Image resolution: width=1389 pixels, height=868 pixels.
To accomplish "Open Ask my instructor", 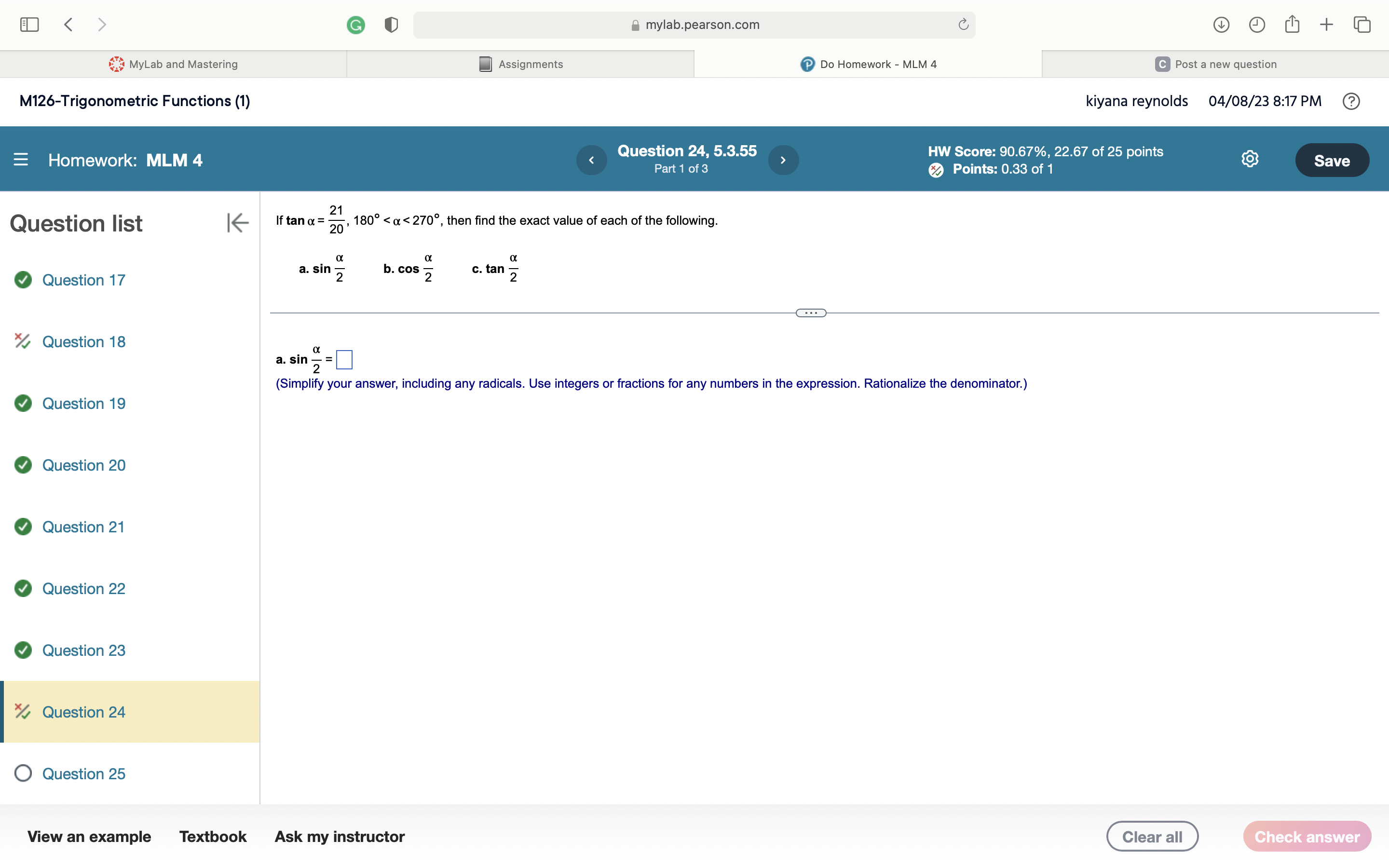I will [340, 837].
